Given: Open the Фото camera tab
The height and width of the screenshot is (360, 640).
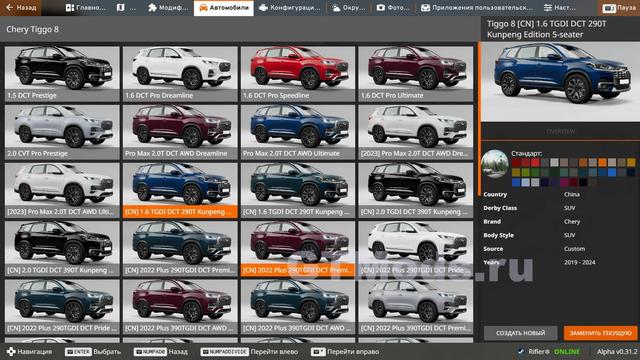Looking at the screenshot, I should [x=393, y=7].
